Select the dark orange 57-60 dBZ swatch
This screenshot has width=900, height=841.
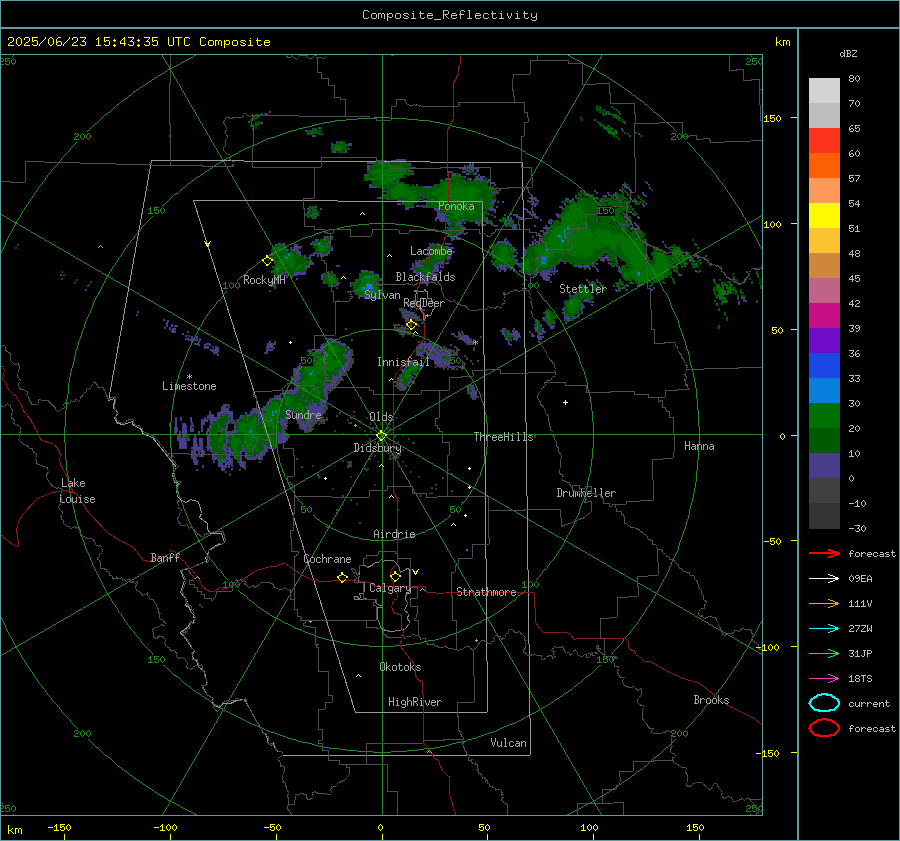coord(824,166)
